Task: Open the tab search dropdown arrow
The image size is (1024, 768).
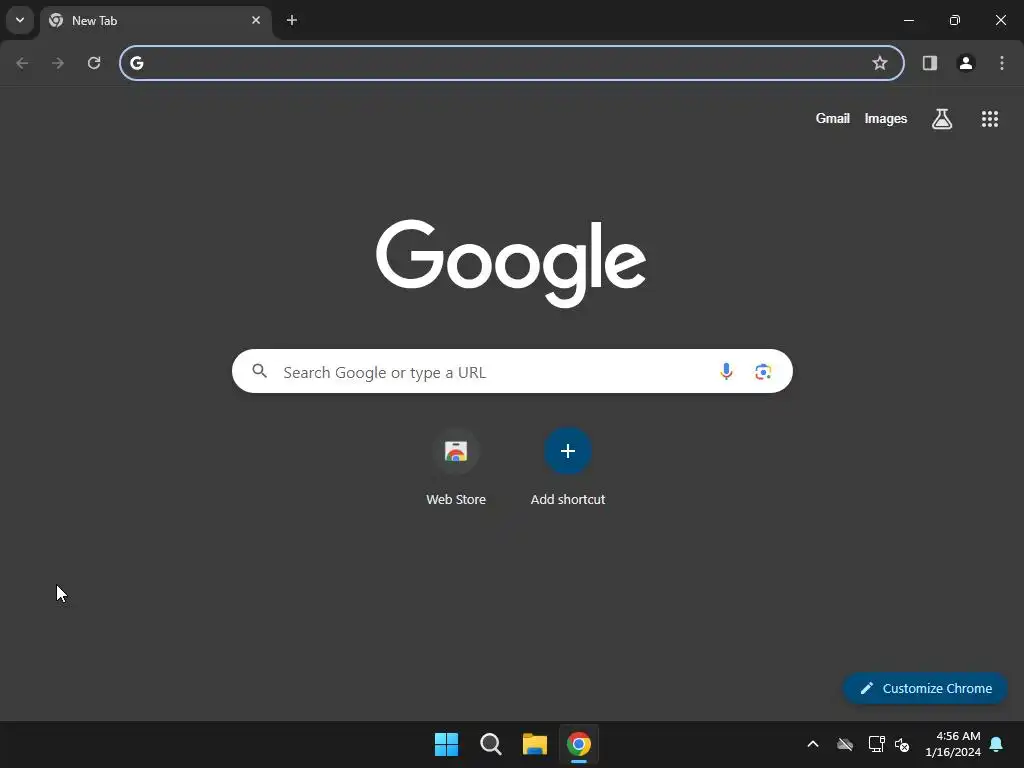Action: pyautogui.click(x=20, y=20)
